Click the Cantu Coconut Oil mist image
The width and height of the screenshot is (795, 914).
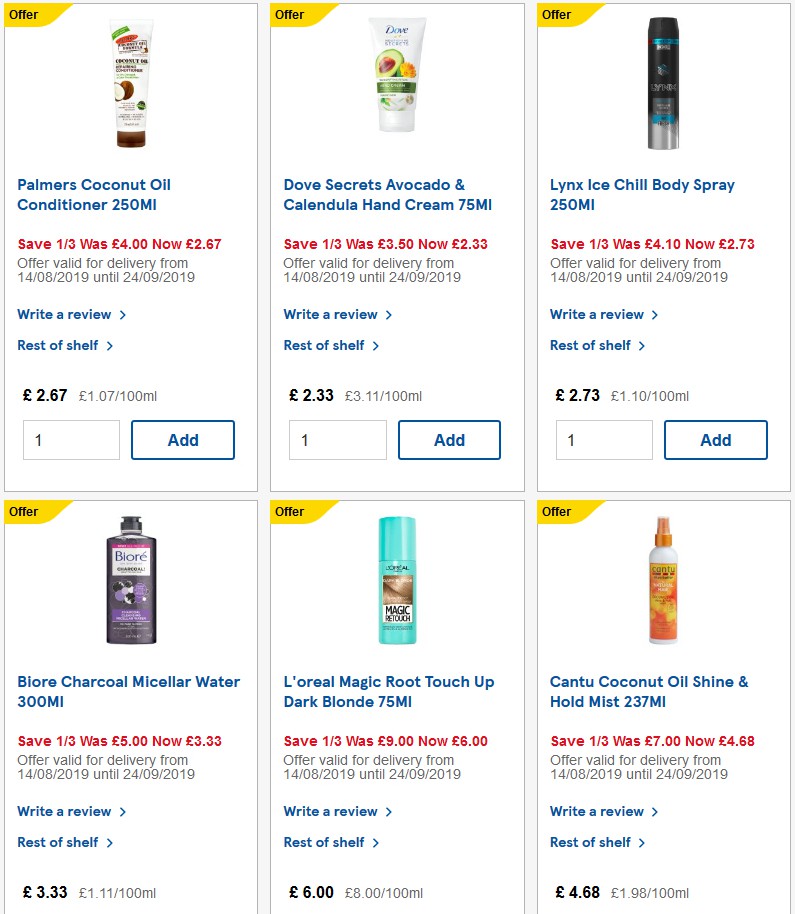663,578
